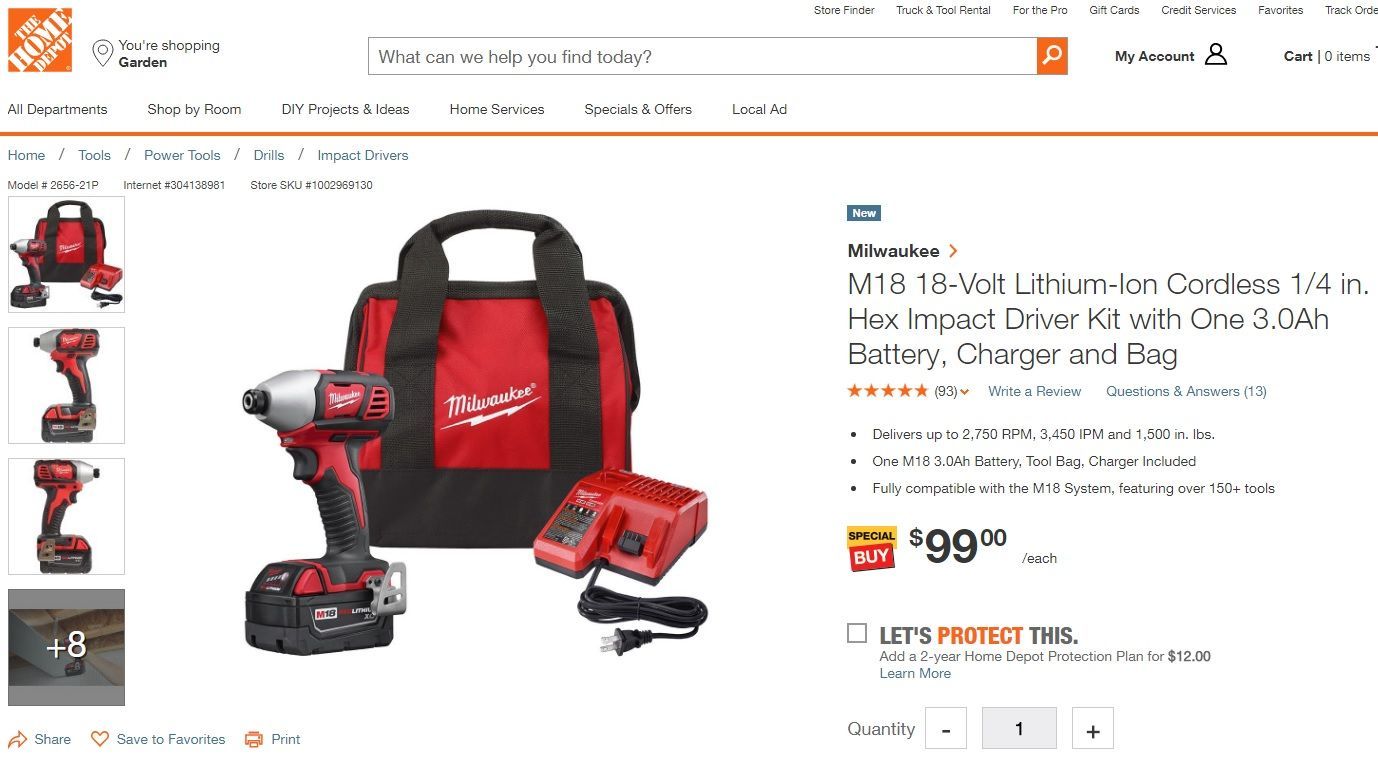Click the store location pin icon
Image resolution: width=1378 pixels, height=767 pixels.
(102, 54)
